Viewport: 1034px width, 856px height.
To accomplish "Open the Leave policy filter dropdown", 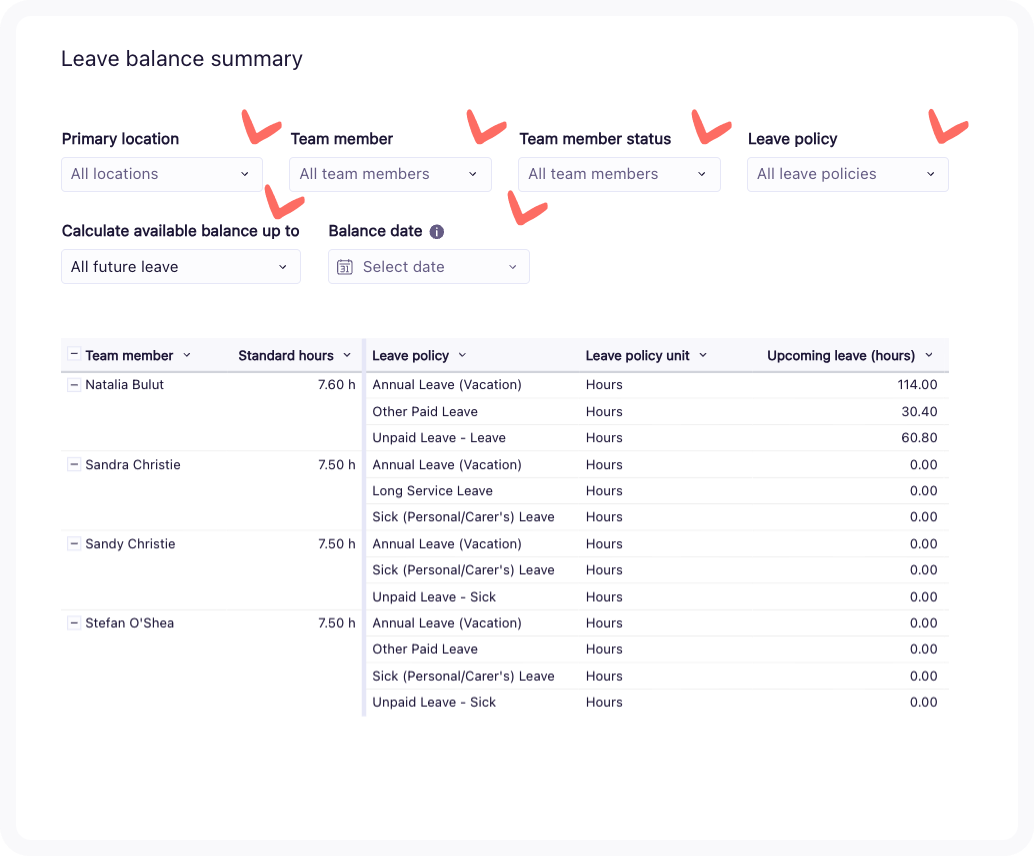I will pyautogui.click(x=847, y=174).
